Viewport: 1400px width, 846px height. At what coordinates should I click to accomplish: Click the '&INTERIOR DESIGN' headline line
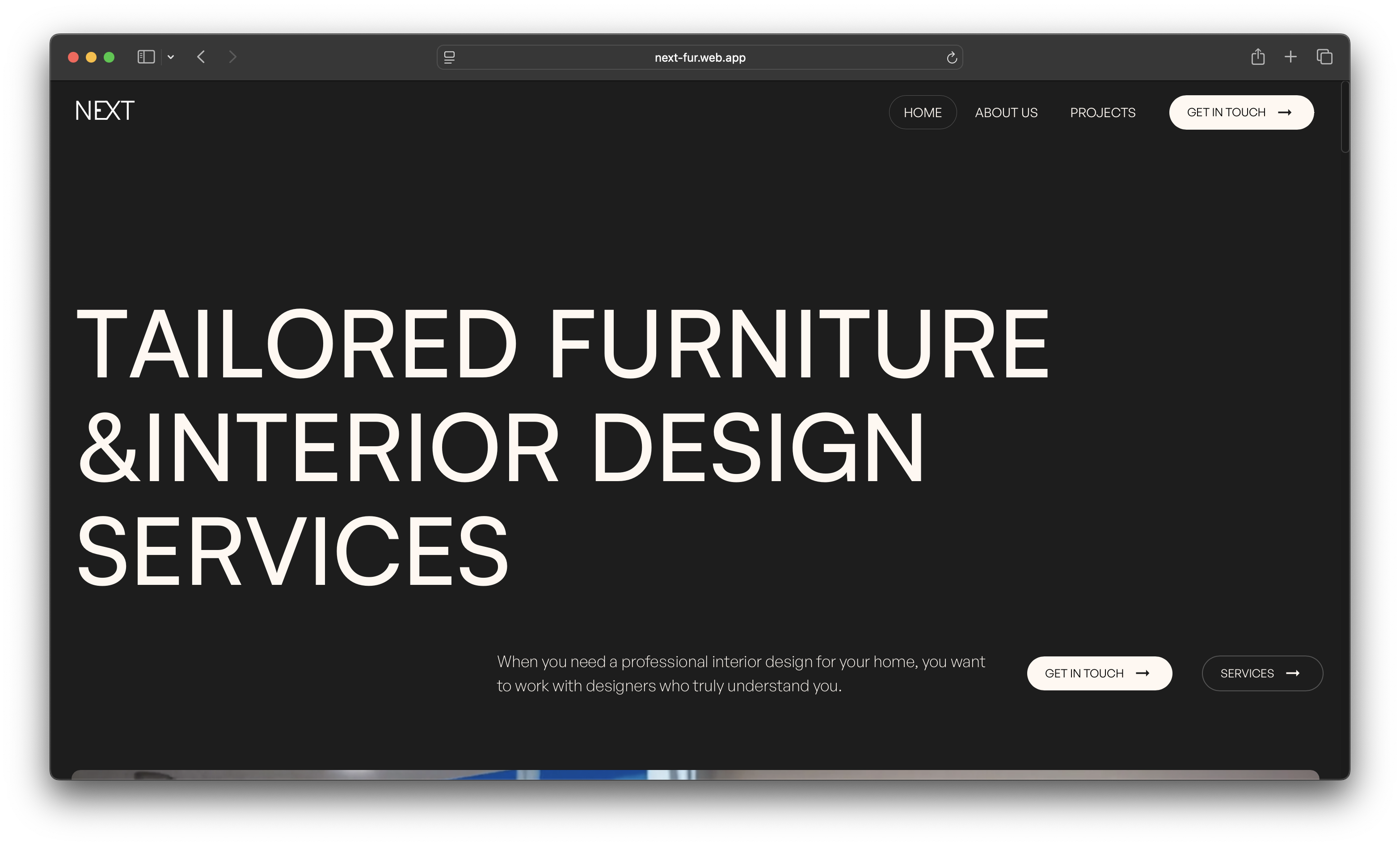(x=501, y=448)
